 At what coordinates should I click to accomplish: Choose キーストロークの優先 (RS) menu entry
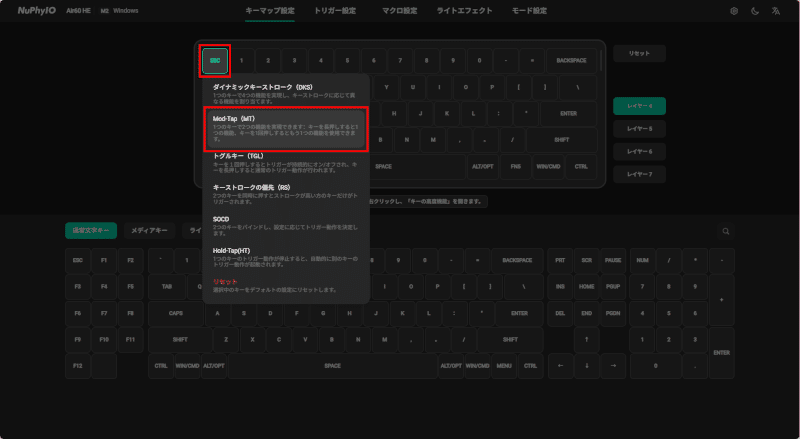click(286, 194)
